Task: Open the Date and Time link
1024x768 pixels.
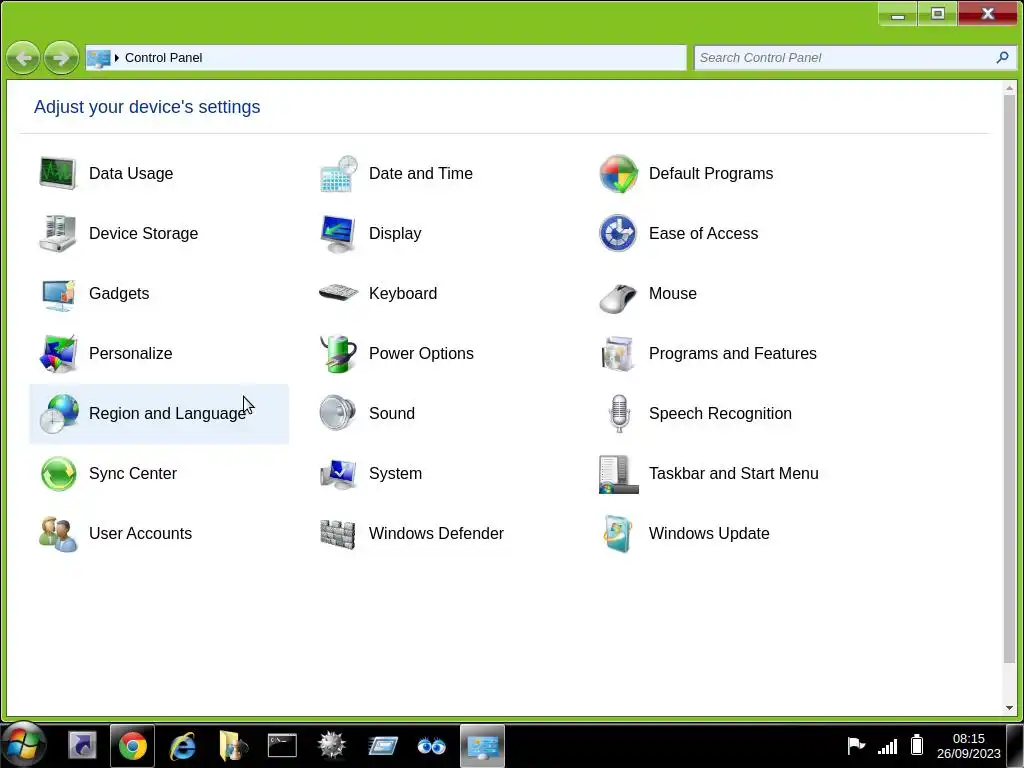Action: click(x=421, y=174)
